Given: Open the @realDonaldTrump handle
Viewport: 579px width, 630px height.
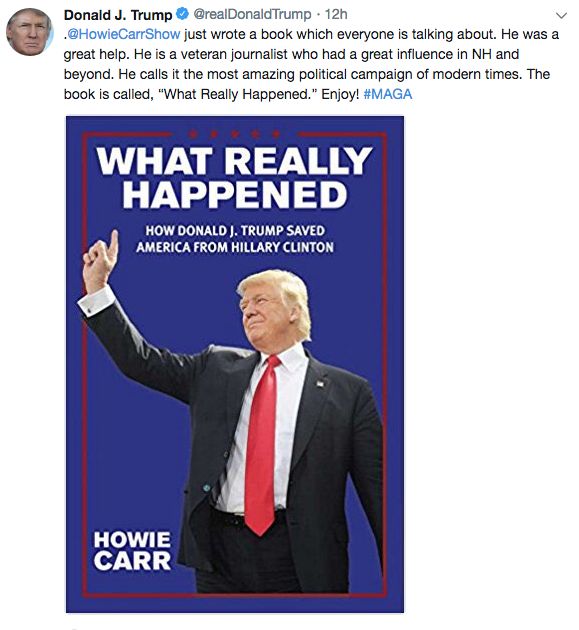Looking at the screenshot, I should [252, 14].
